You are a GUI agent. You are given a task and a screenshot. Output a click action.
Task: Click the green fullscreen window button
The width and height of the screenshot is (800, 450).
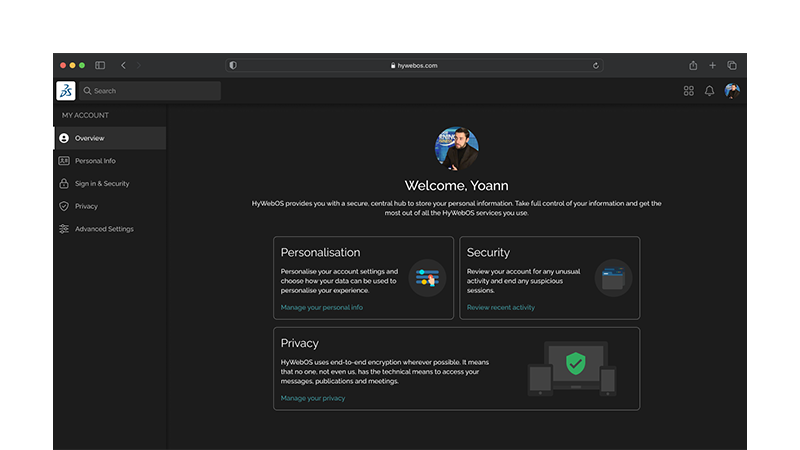point(82,65)
